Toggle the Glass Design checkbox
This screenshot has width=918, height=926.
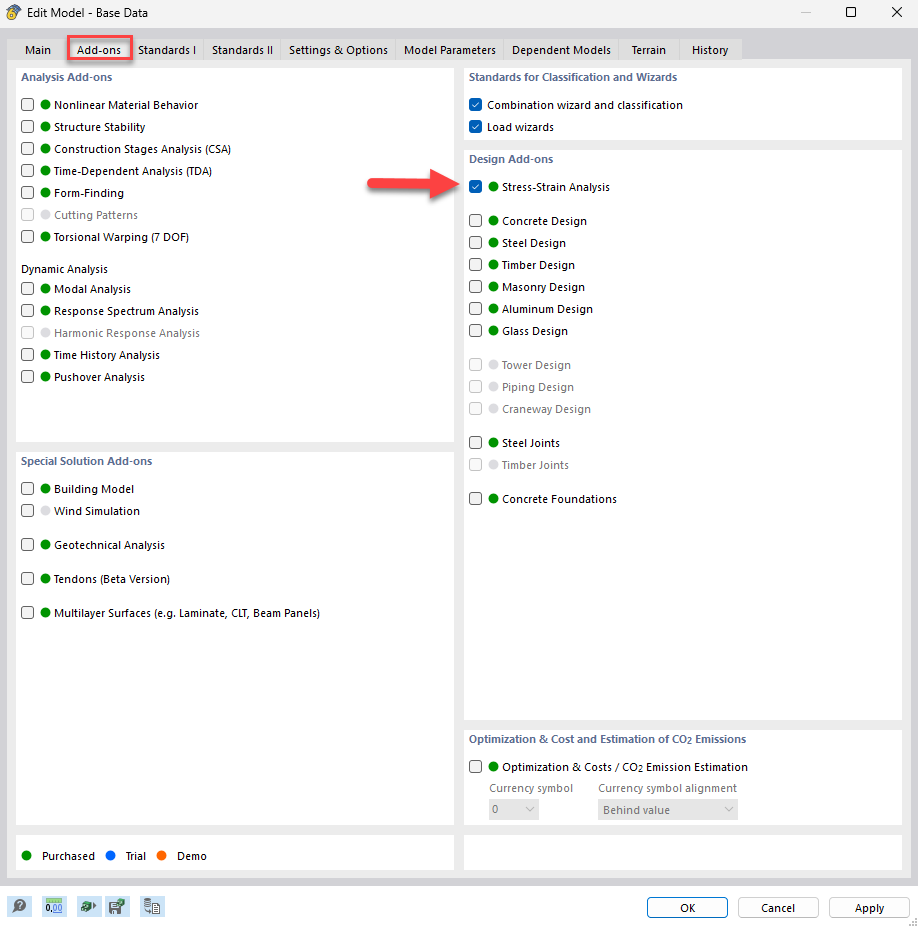tap(476, 331)
